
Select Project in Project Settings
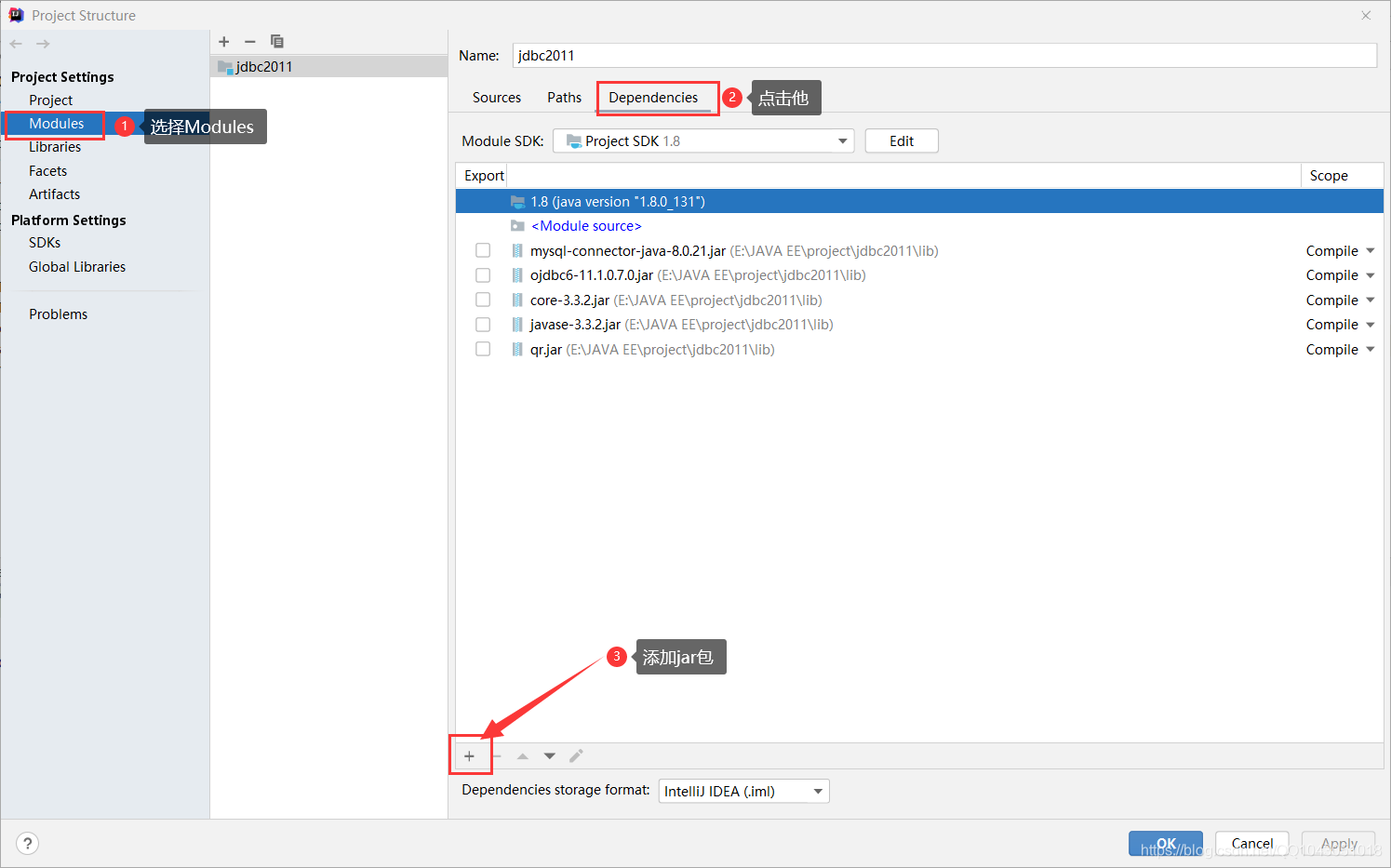(x=50, y=100)
